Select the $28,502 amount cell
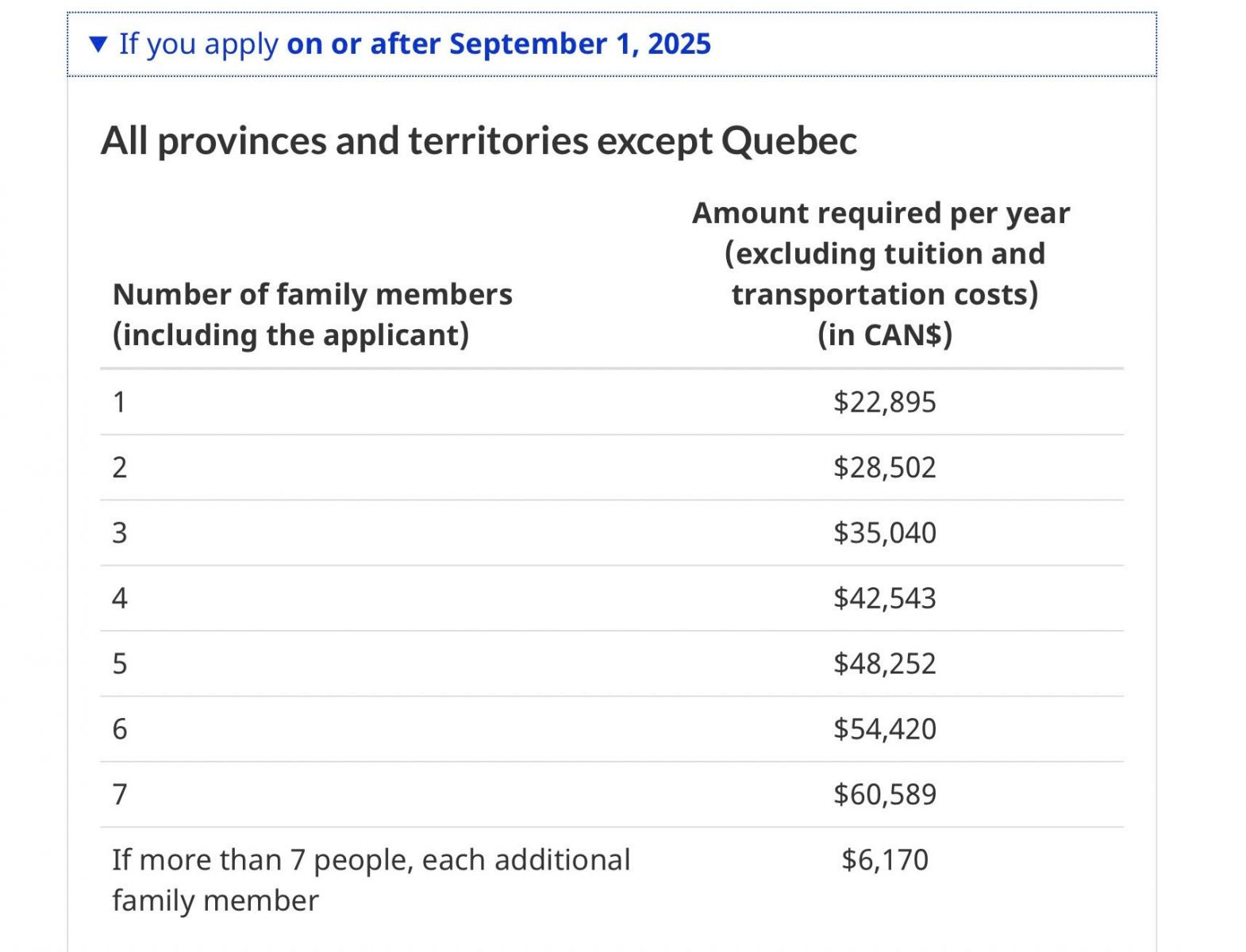Image resolution: width=1246 pixels, height=952 pixels. point(884,467)
